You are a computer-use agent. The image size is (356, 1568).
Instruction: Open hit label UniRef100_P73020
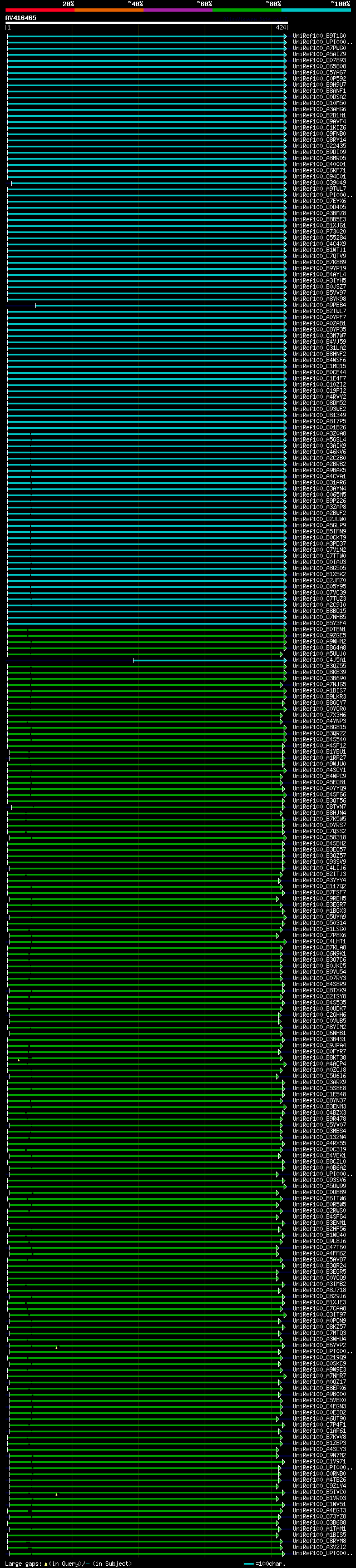[x=319, y=231]
